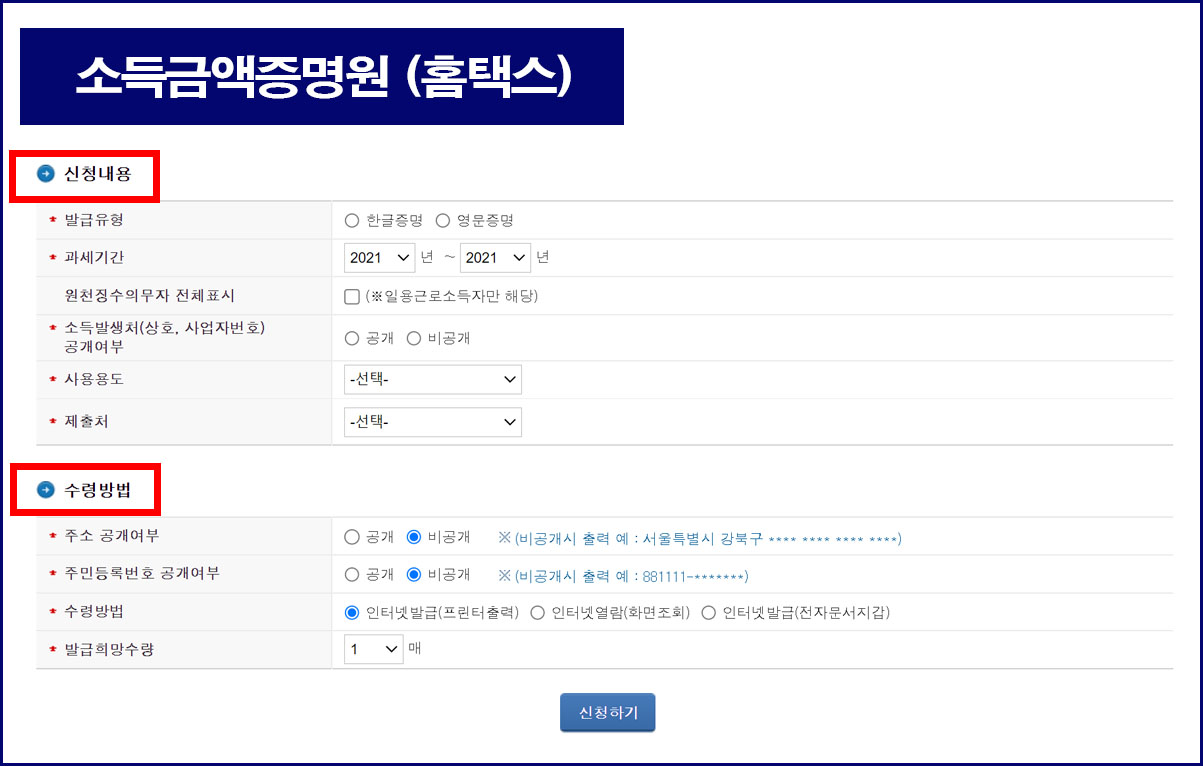This screenshot has height=766, width=1203.
Task: Click the arrow icon beside 신청내용
Action: click(46, 174)
